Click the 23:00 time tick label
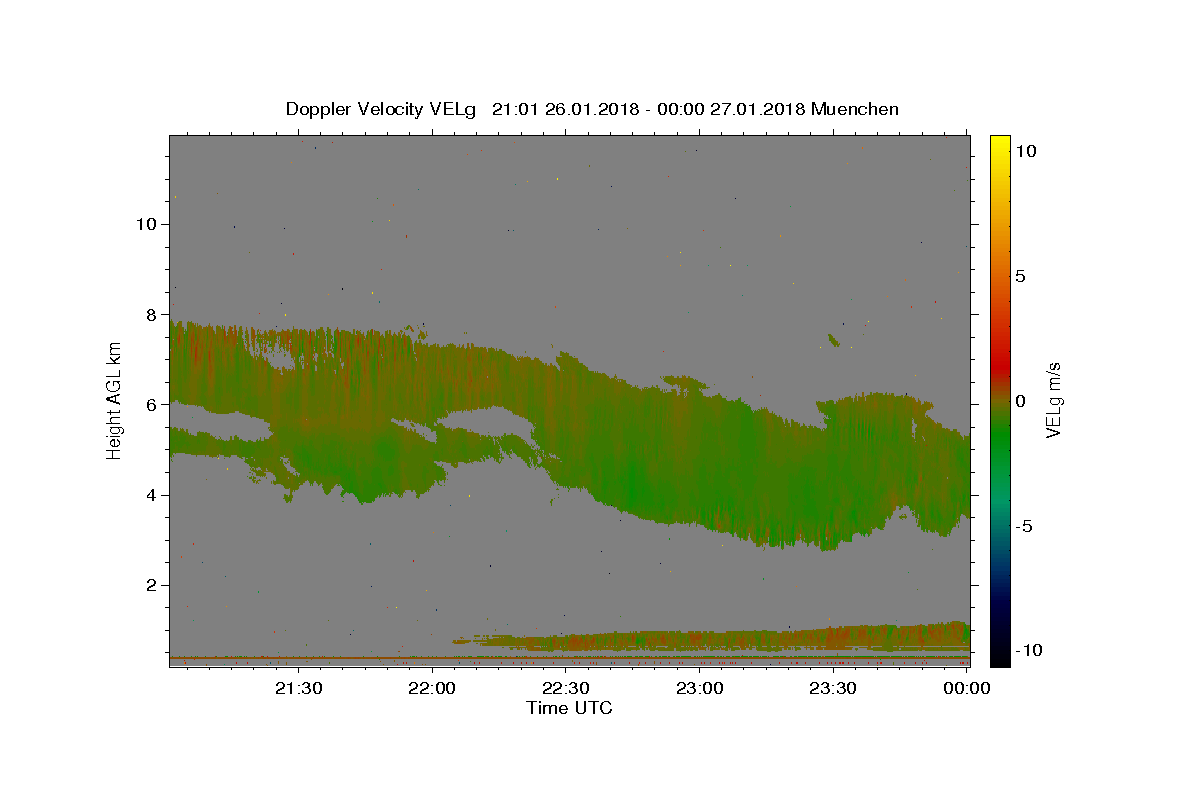1200x800 pixels. coord(700,688)
